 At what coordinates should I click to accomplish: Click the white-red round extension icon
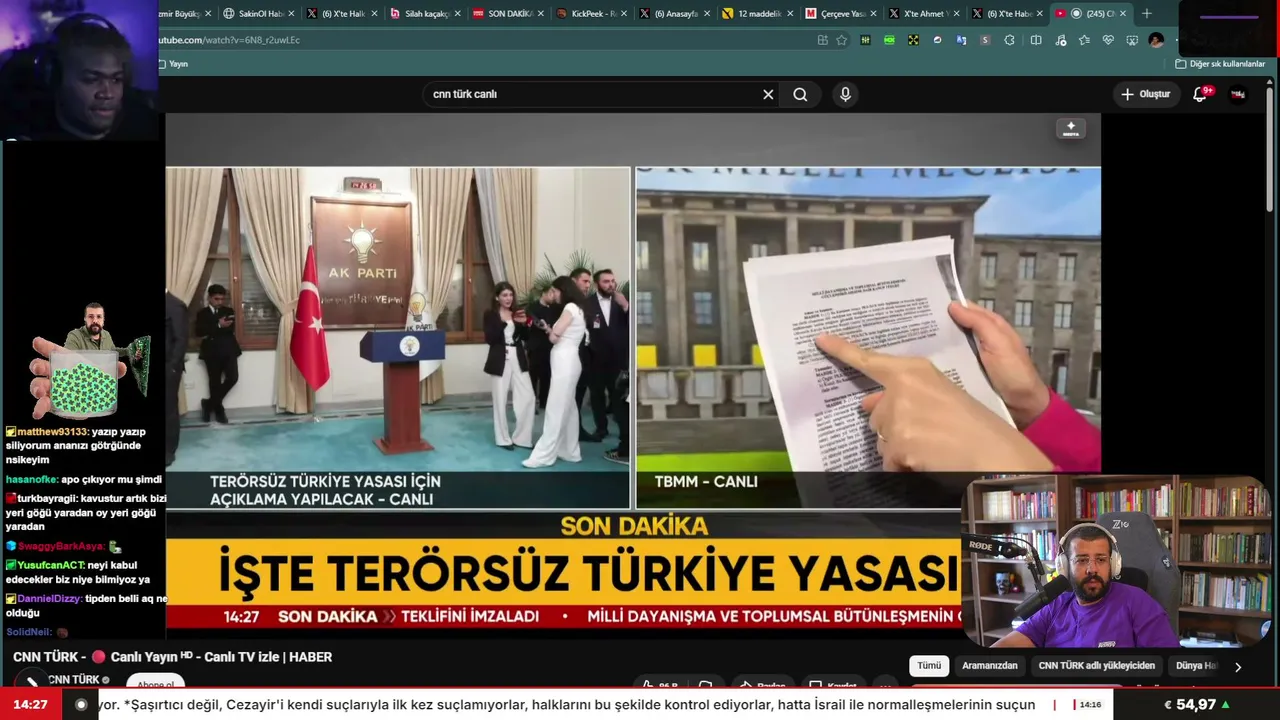(x=937, y=40)
